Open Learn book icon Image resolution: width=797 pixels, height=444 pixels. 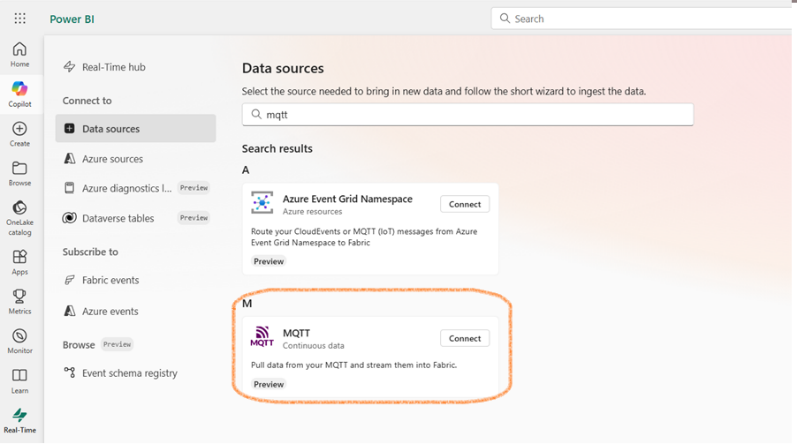pyautogui.click(x=20, y=381)
